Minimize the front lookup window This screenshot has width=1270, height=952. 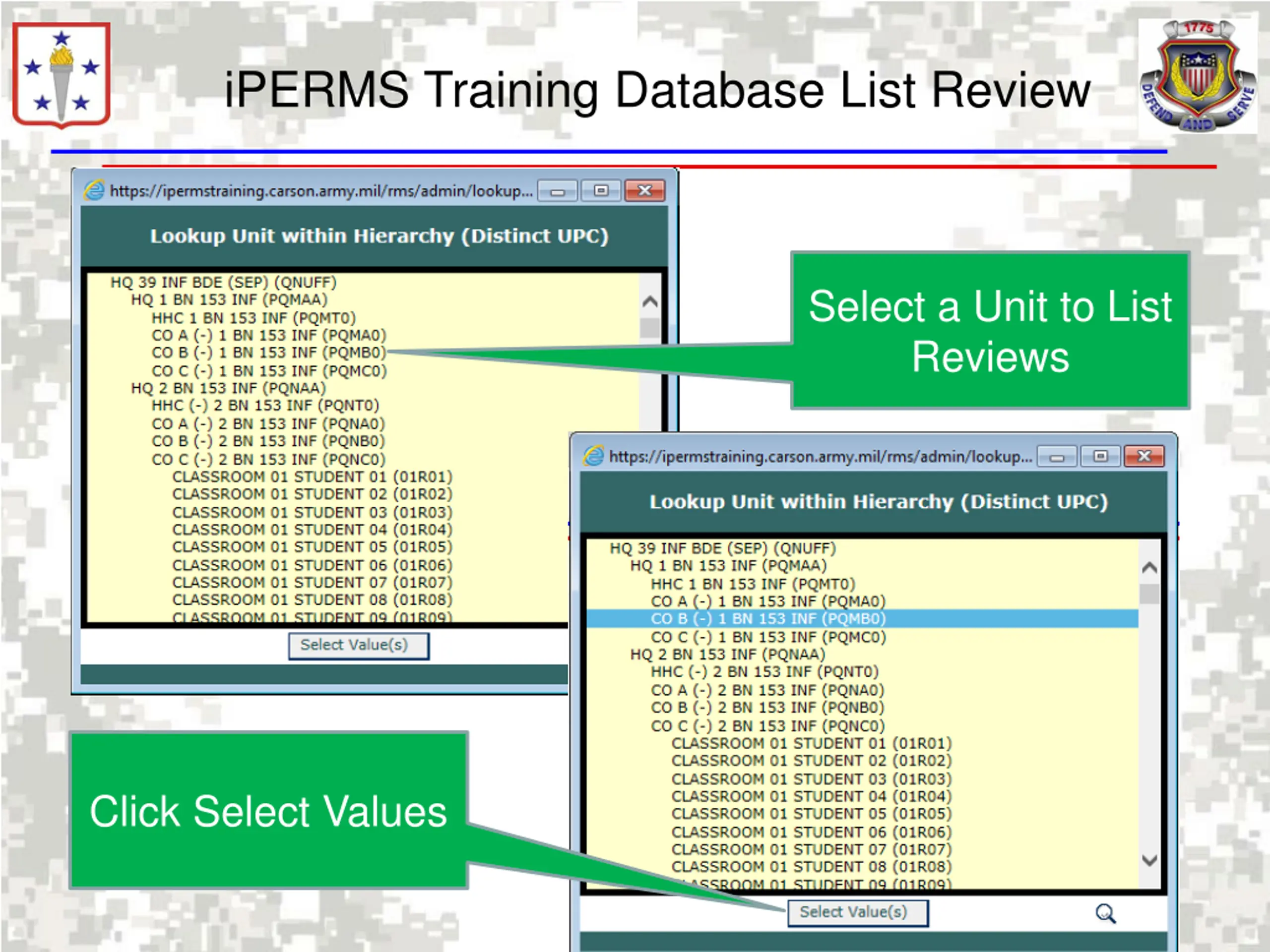tap(1057, 457)
